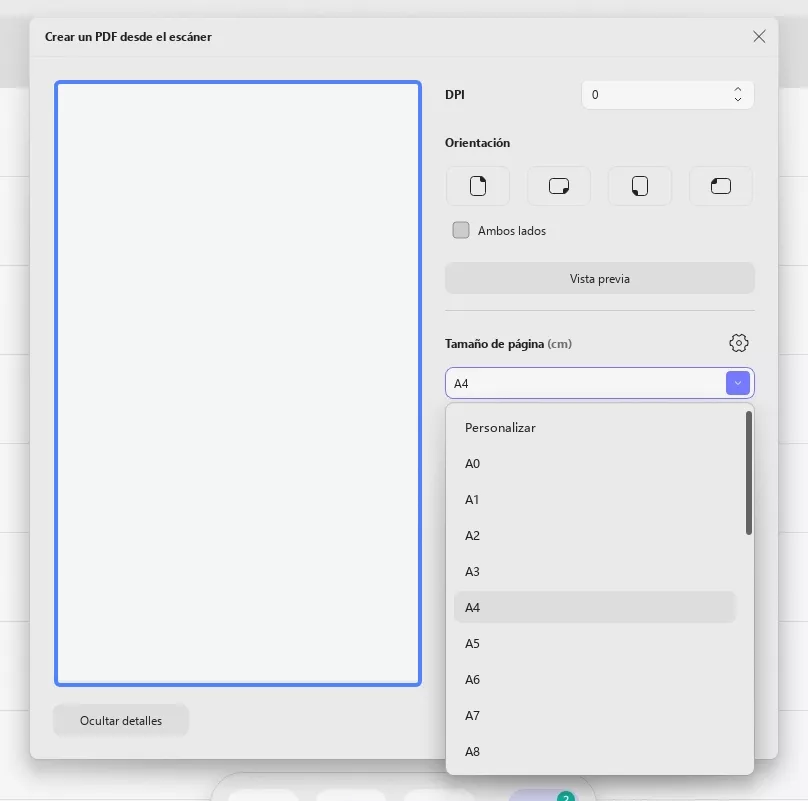Click the page size list scrollbar
Screen dimensions: 808x801
(x=748, y=473)
